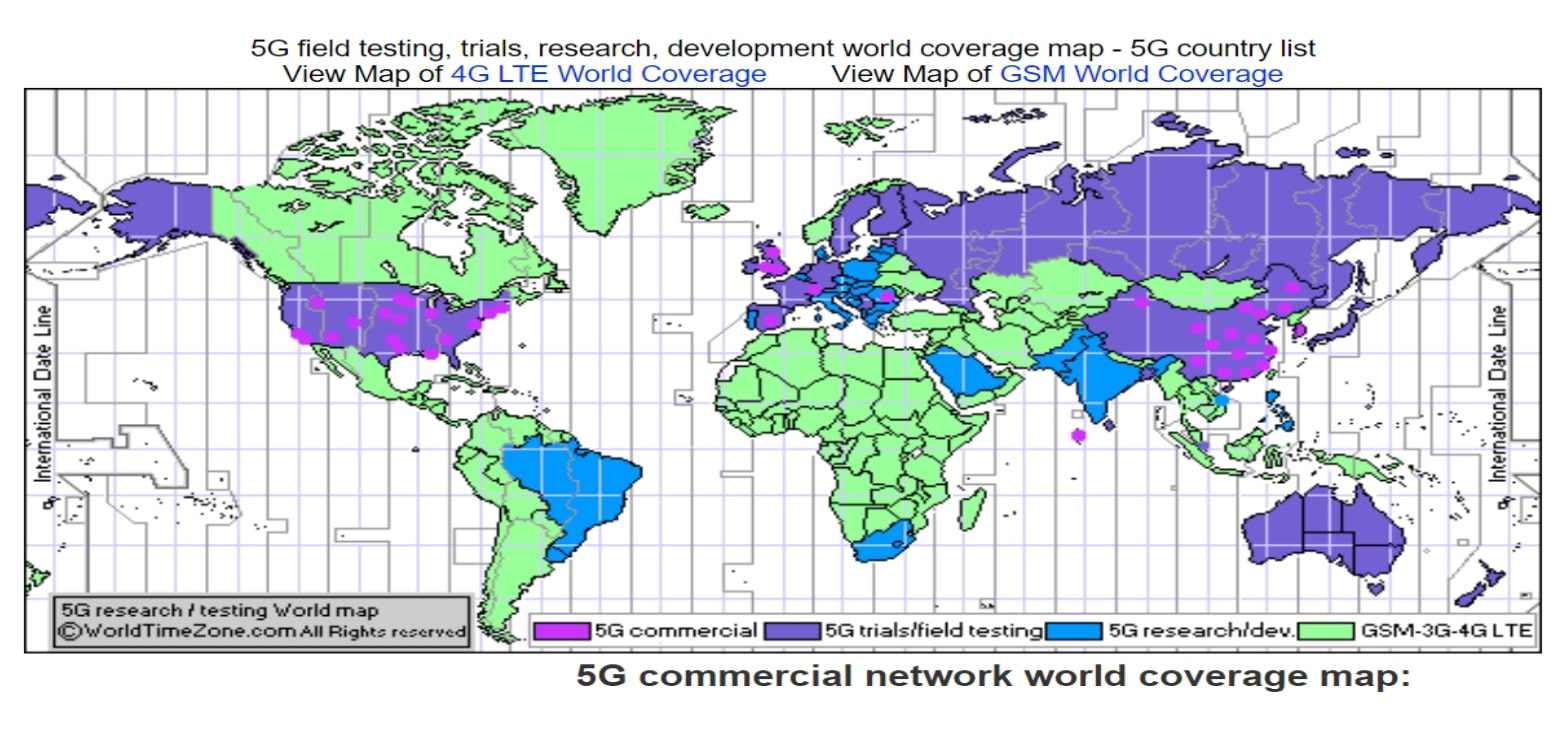Screen dimensions: 1566x738
Task: Click the magenta dot in the Indian Ocean
Action: click(x=1077, y=435)
